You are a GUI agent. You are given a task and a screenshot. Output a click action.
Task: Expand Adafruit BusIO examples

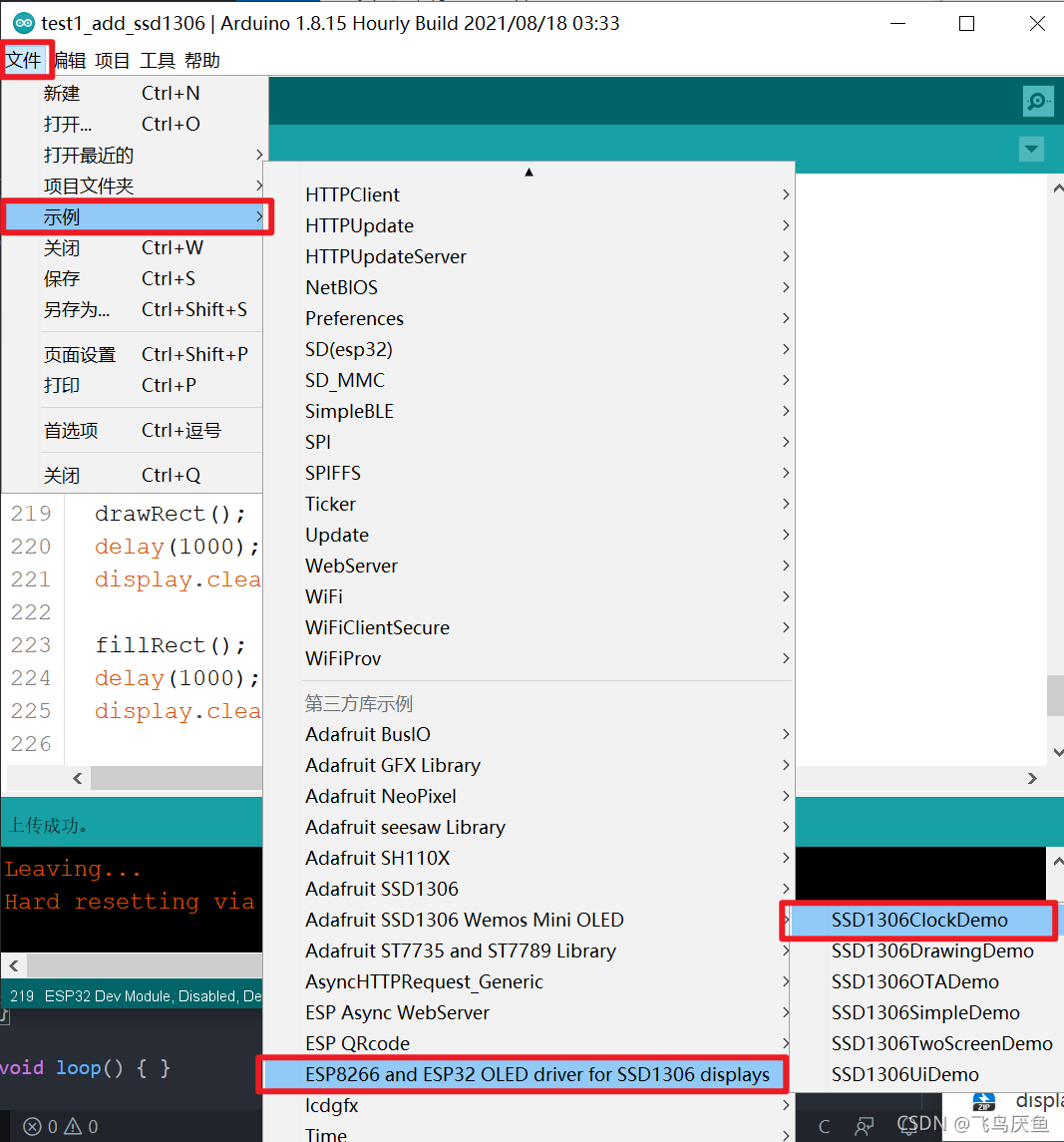click(x=529, y=734)
